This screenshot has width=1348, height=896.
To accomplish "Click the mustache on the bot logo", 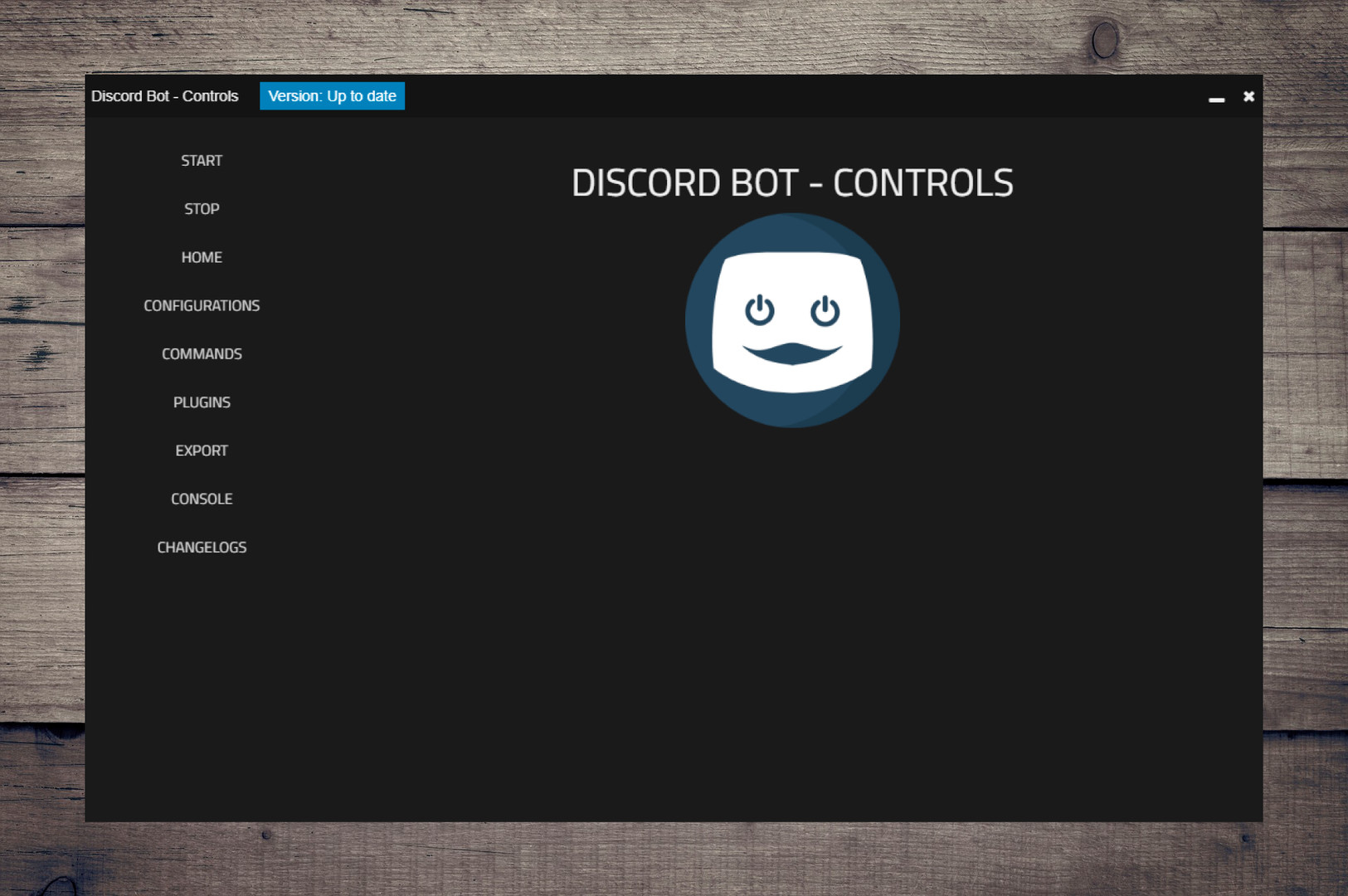I will point(792,353).
